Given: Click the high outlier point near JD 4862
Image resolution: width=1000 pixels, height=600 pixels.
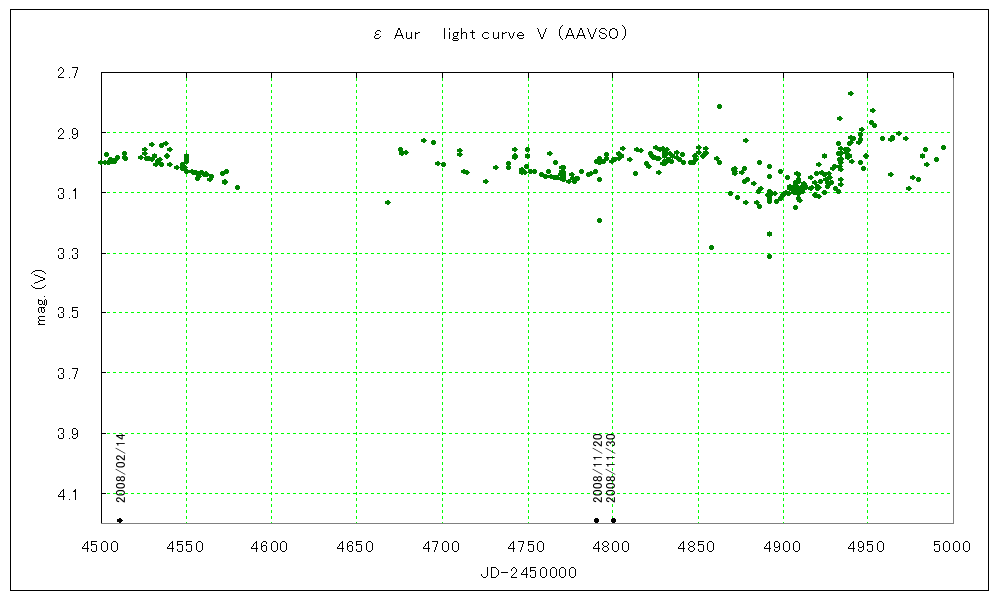Looking at the screenshot, I should 719,106.
